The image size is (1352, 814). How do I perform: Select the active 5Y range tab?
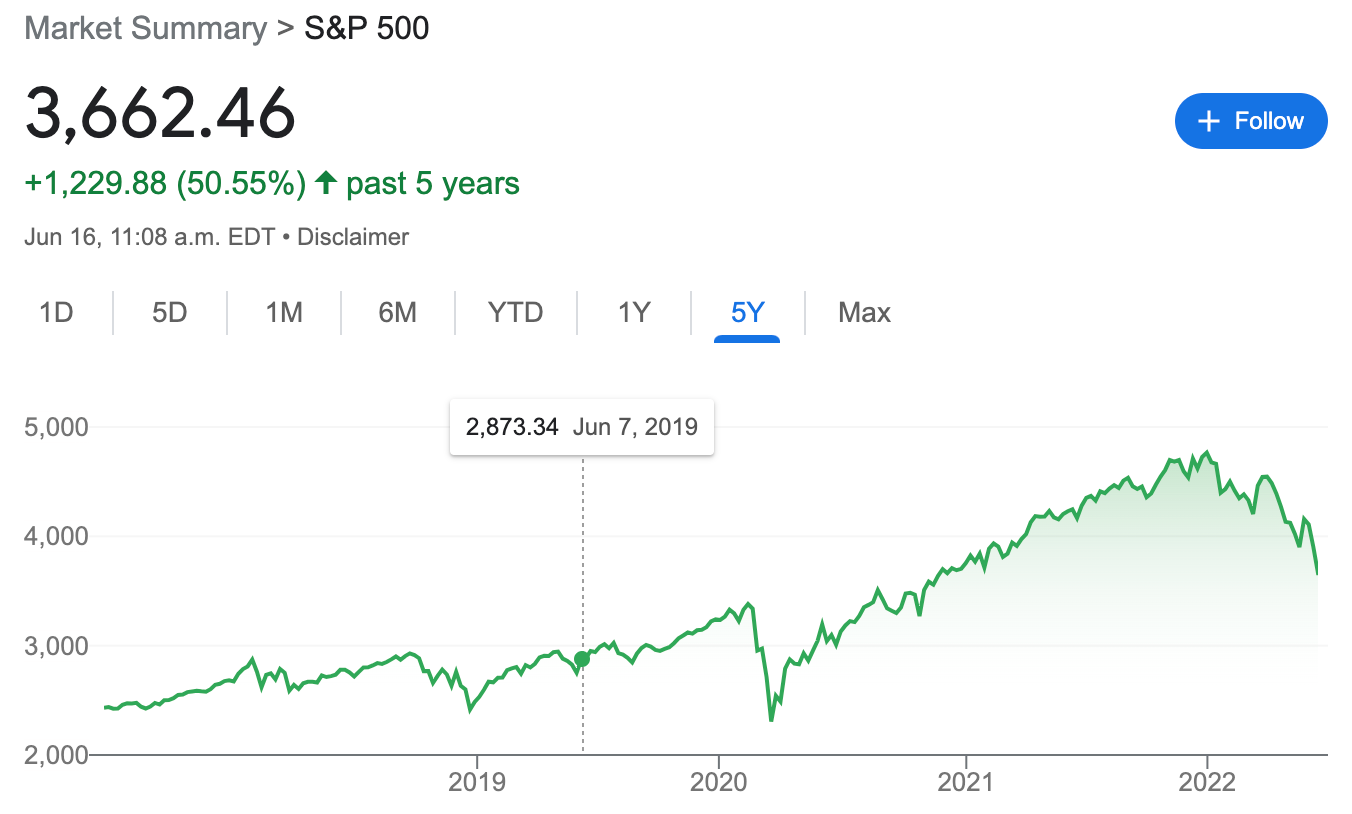point(747,313)
